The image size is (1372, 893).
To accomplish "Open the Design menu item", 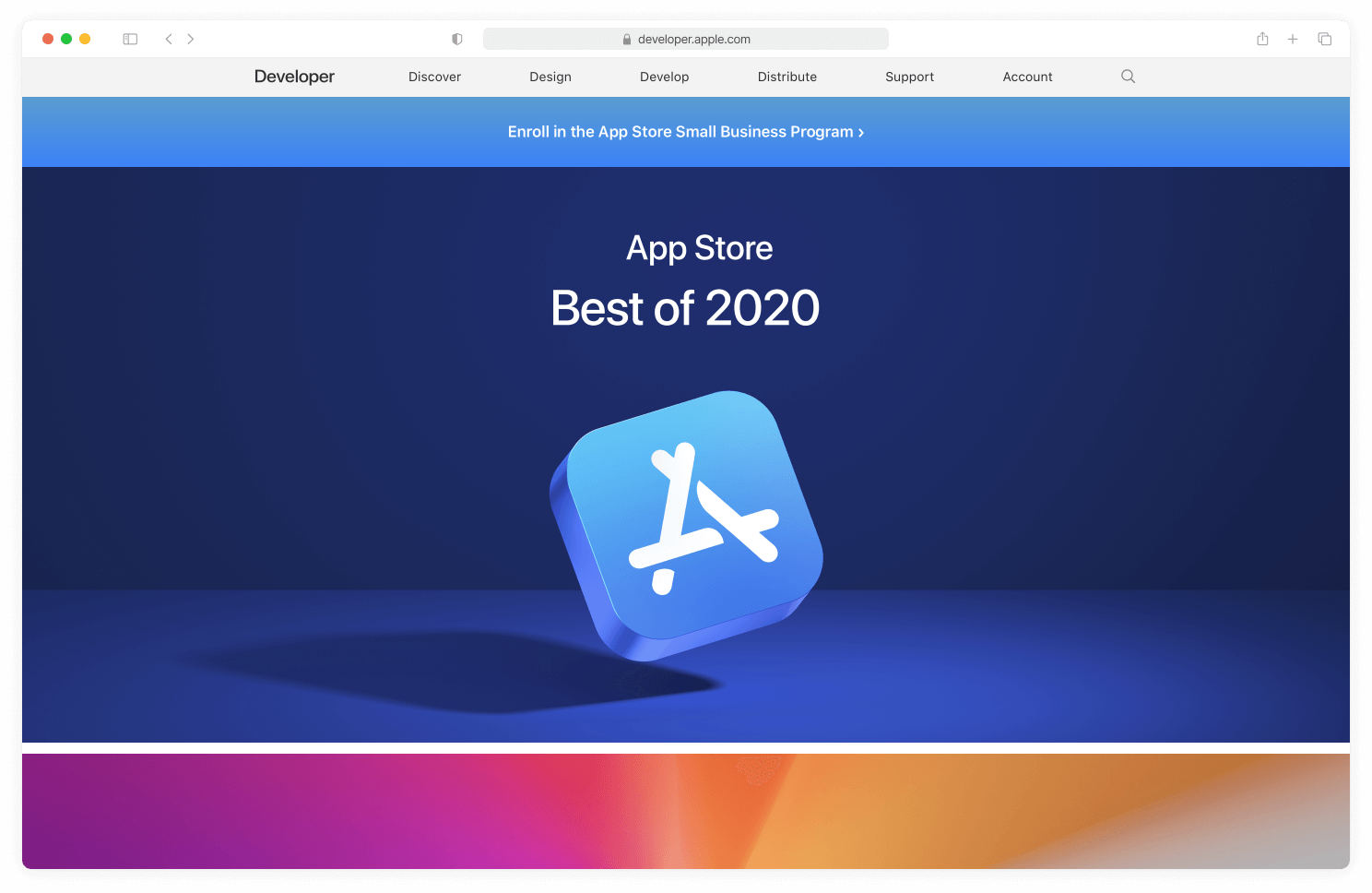I will [550, 77].
